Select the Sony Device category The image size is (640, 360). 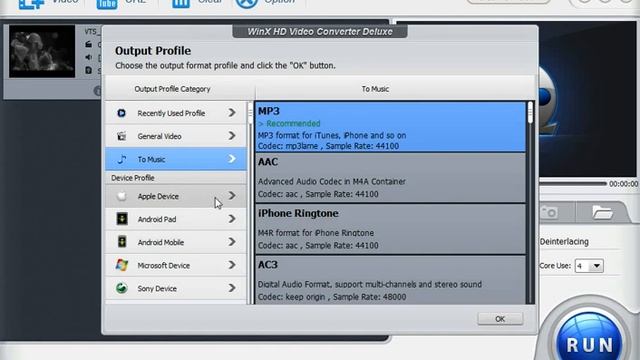coord(176,288)
